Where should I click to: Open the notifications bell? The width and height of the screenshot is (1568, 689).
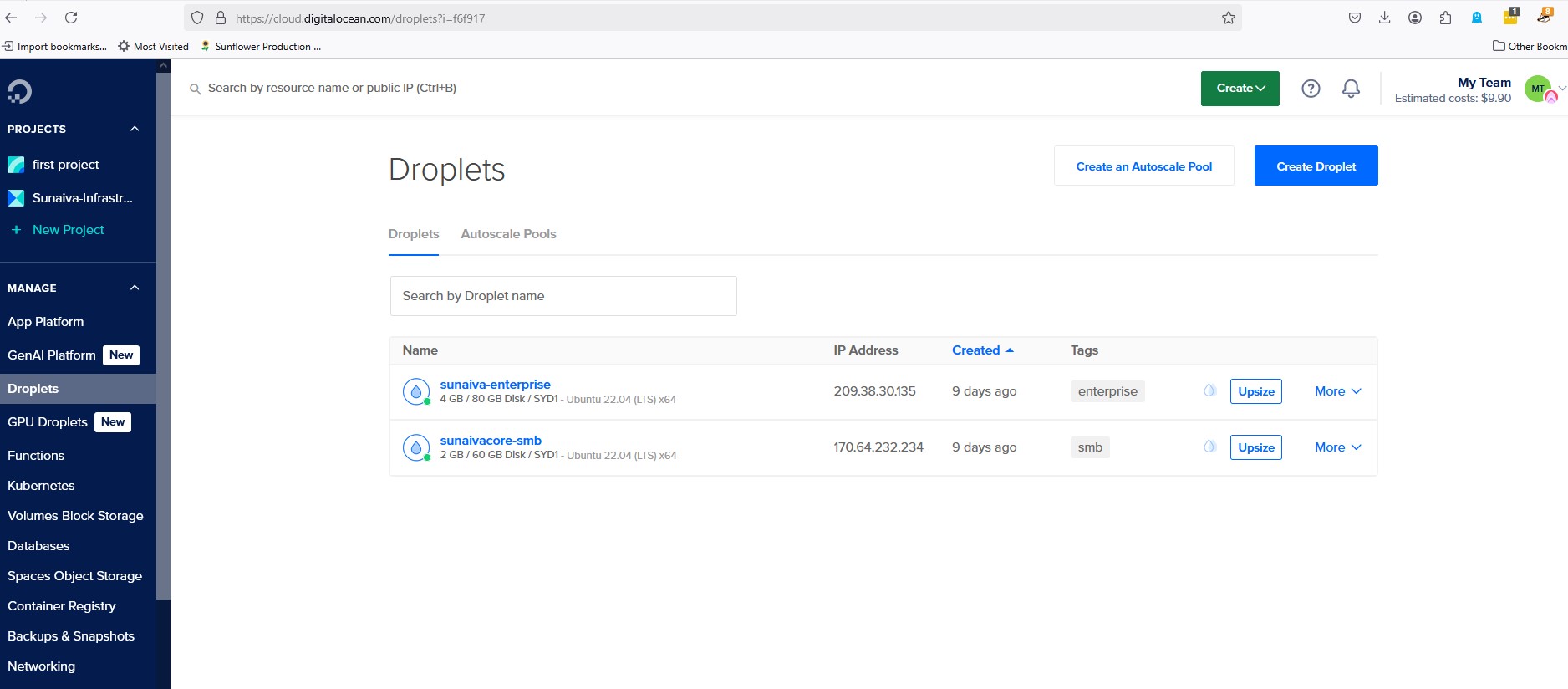click(1351, 89)
